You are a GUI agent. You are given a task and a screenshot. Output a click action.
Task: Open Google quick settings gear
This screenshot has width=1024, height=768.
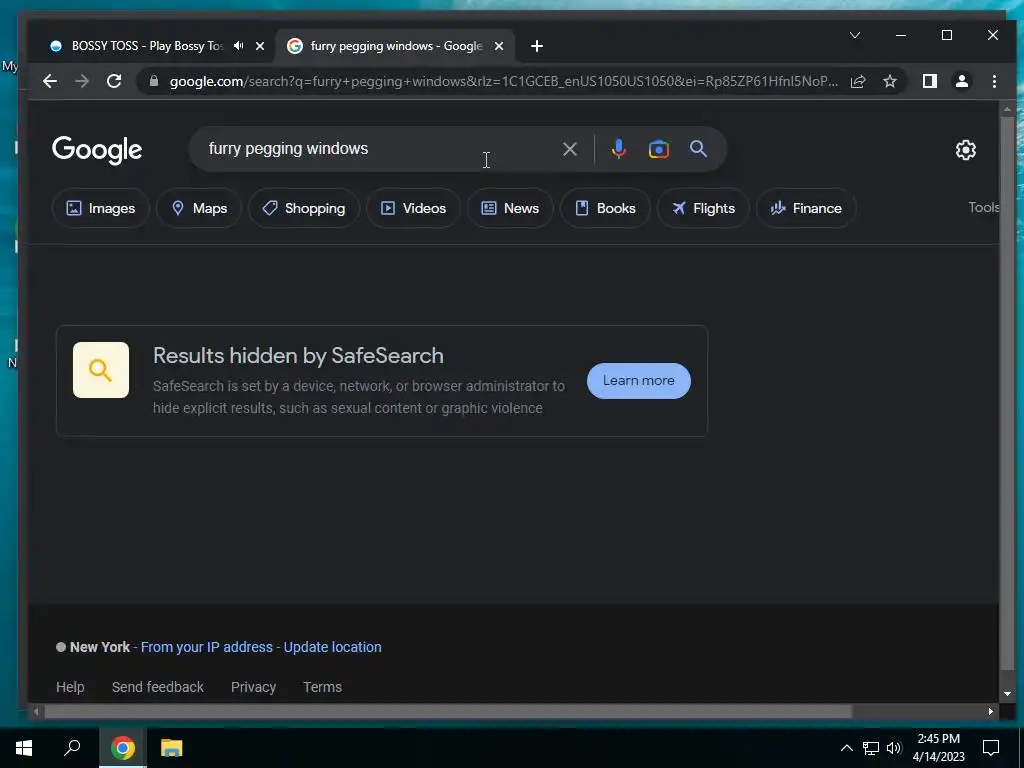pyautogui.click(x=965, y=150)
